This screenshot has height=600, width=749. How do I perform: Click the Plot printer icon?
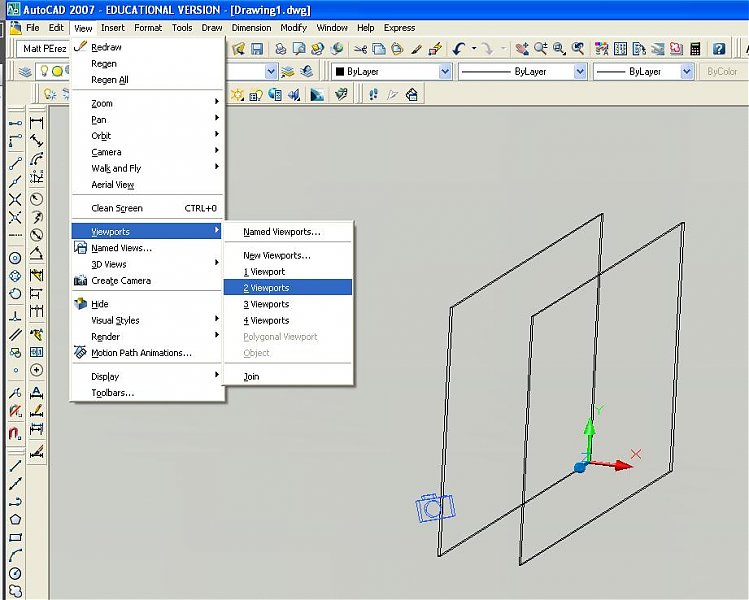coord(281,49)
